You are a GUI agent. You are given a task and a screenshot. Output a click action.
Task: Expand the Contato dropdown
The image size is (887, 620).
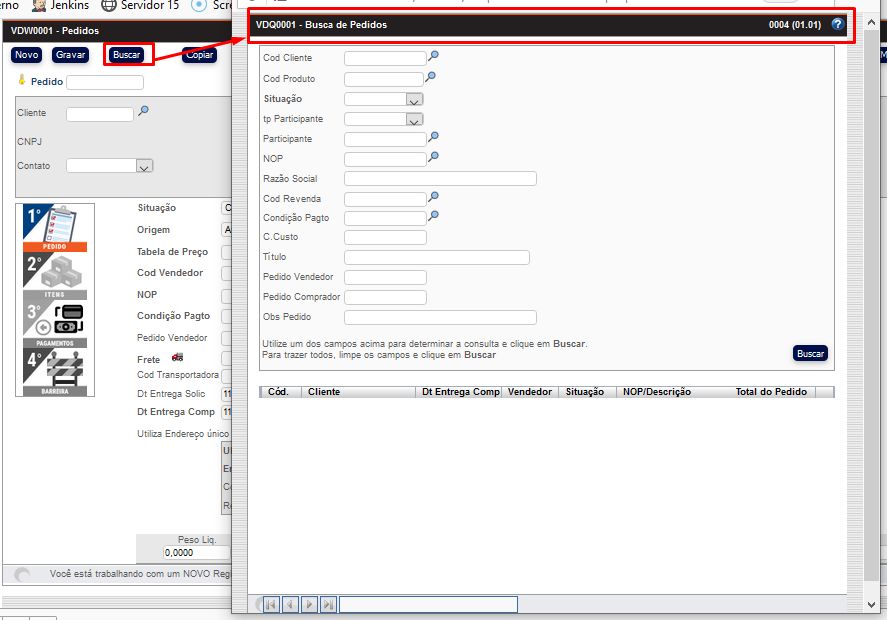[143, 166]
